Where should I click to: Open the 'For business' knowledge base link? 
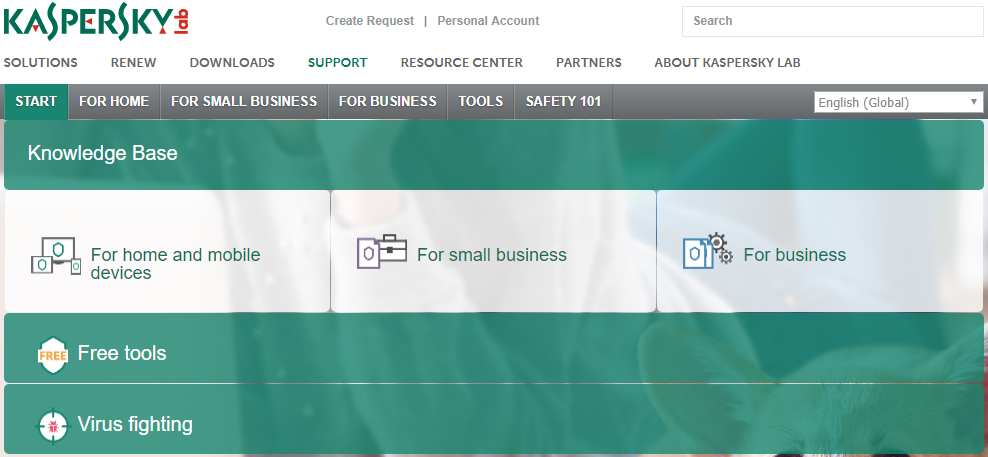tap(795, 255)
